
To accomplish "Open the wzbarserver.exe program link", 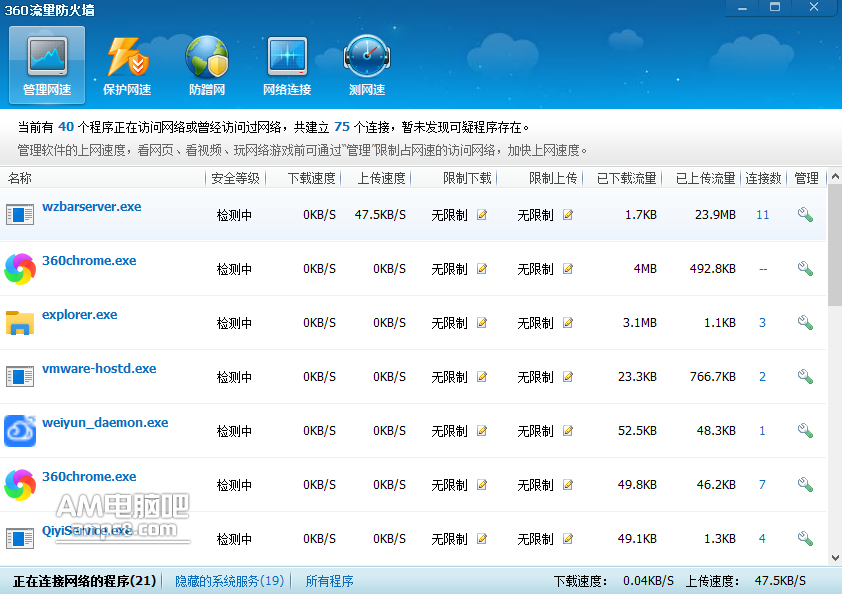I will pyautogui.click(x=92, y=207).
